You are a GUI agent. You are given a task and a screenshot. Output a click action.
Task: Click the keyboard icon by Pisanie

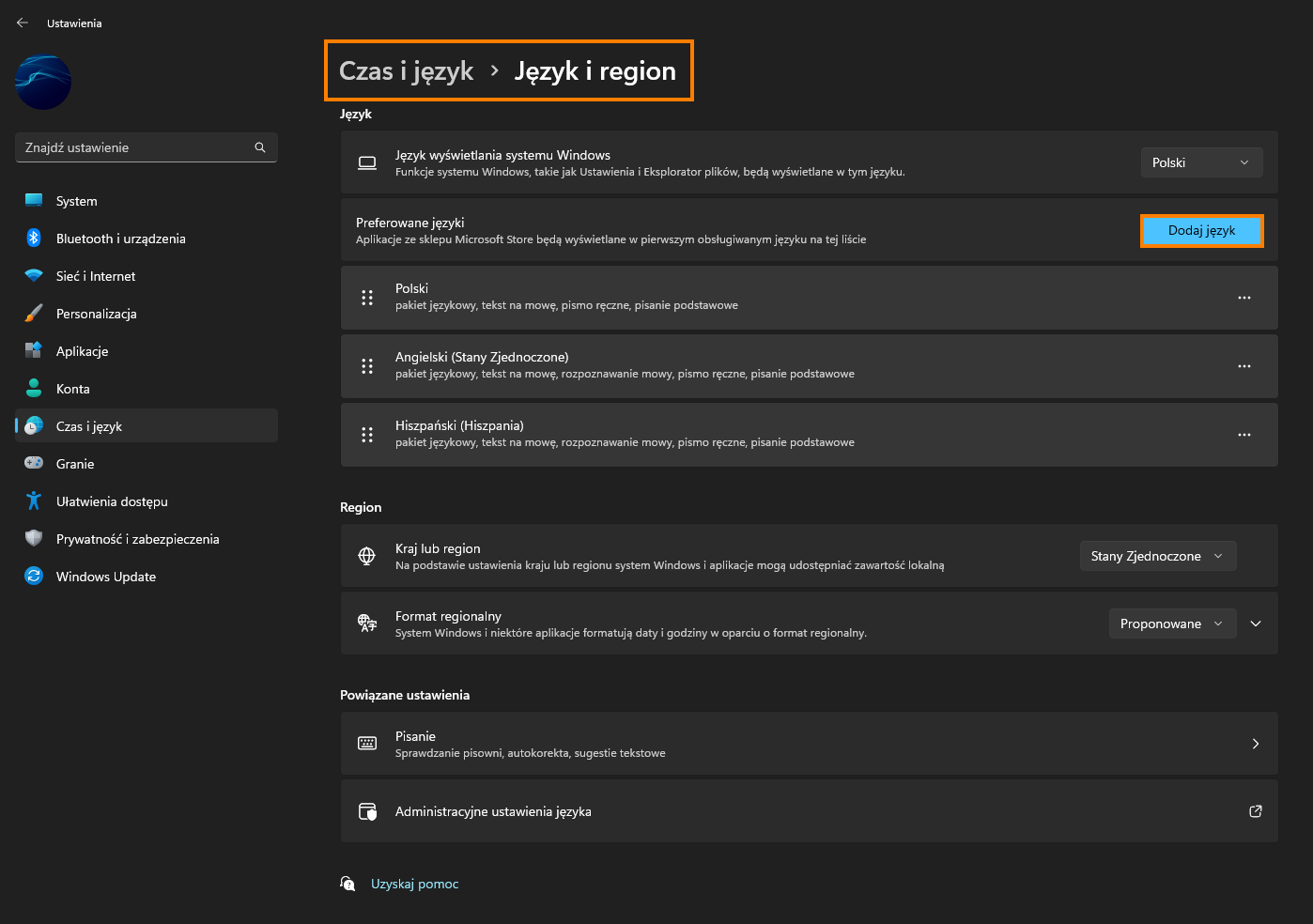pos(367,744)
